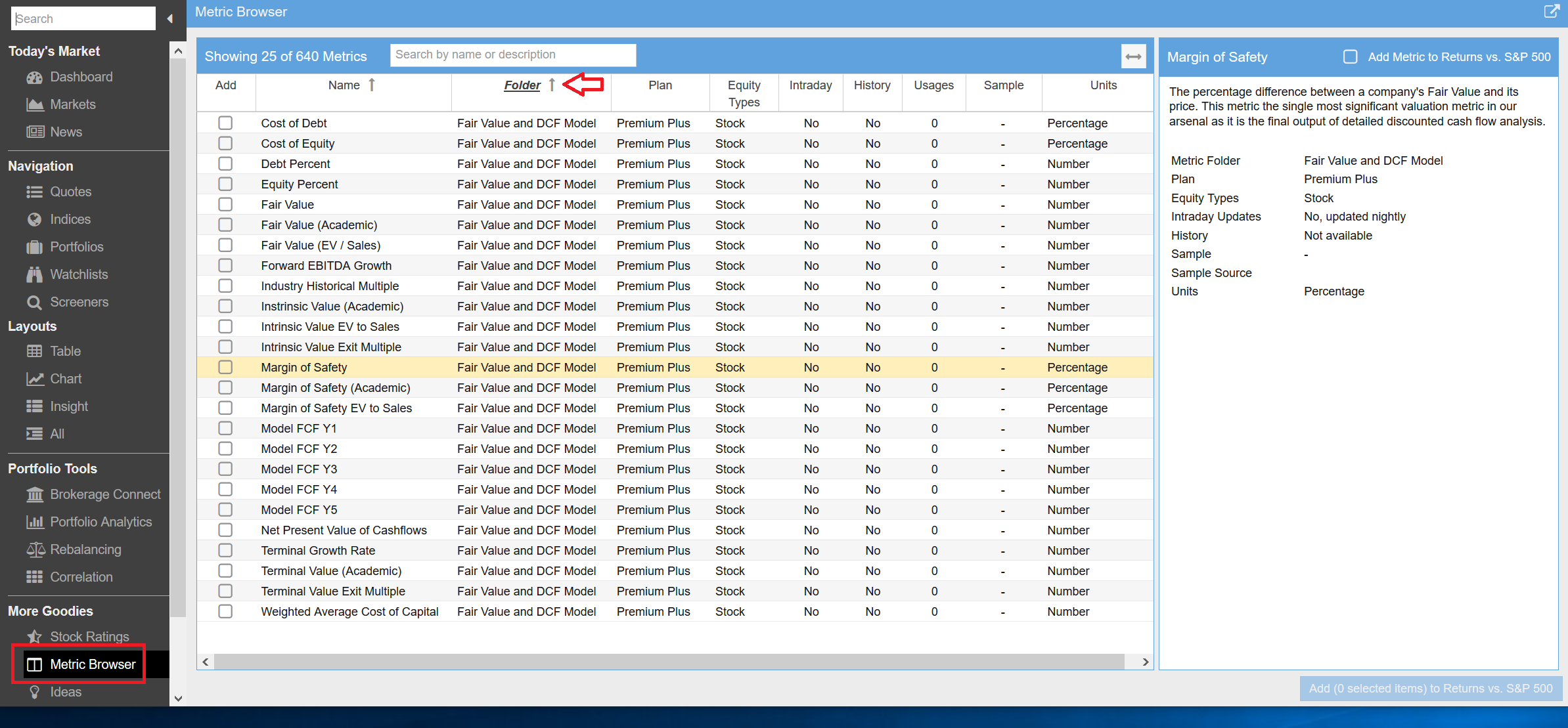The image size is (1568, 728).
Task: Click Add selected items to Returns button
Action: [x=1430, y=688]
